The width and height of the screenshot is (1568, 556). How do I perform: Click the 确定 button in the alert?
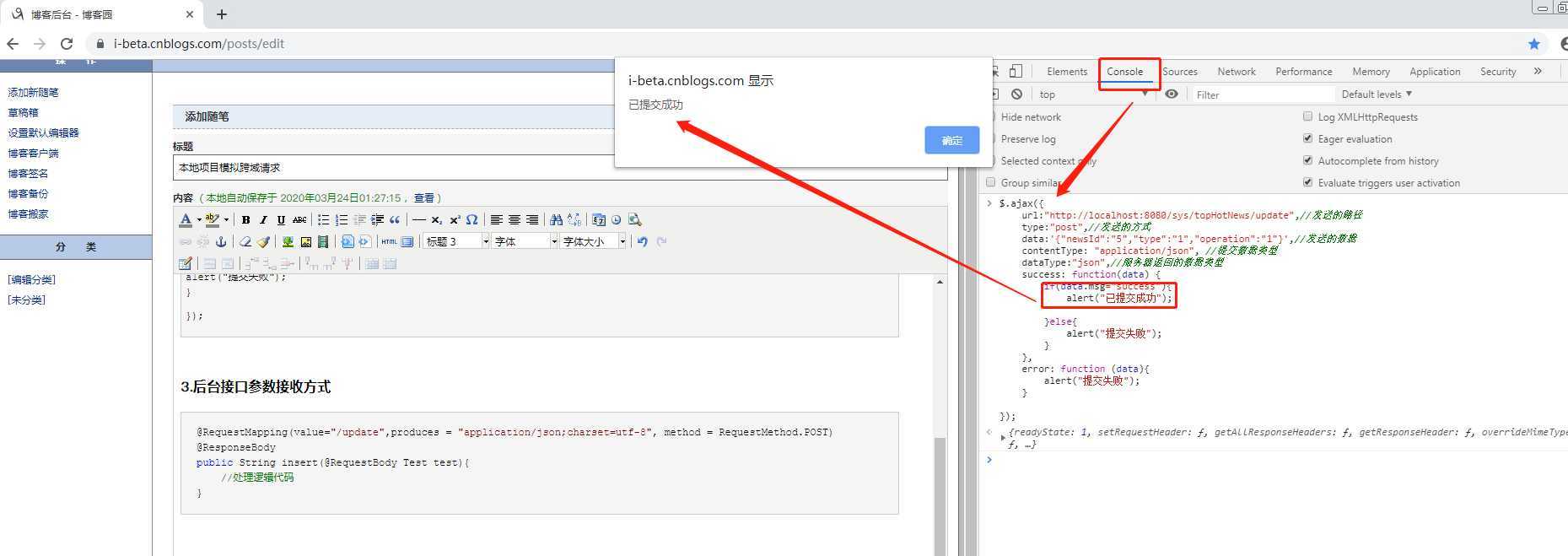pyautogui.click(x=951, y=140)
